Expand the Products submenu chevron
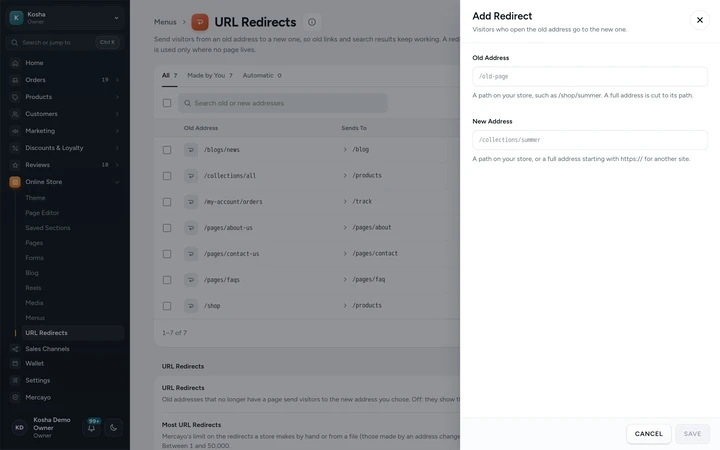 [x=117, y=97]
